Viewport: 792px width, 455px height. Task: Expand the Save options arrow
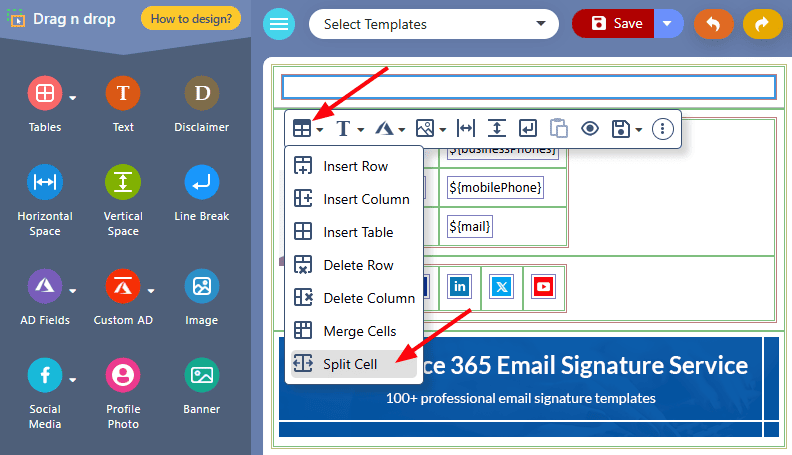point(668,23)
